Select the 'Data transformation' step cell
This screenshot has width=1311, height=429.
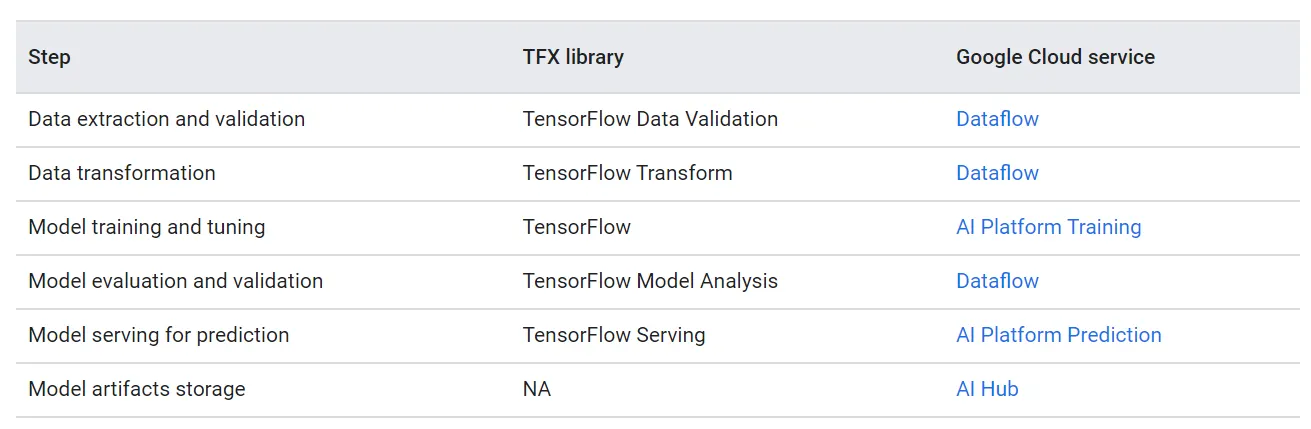tap(122, 173)
